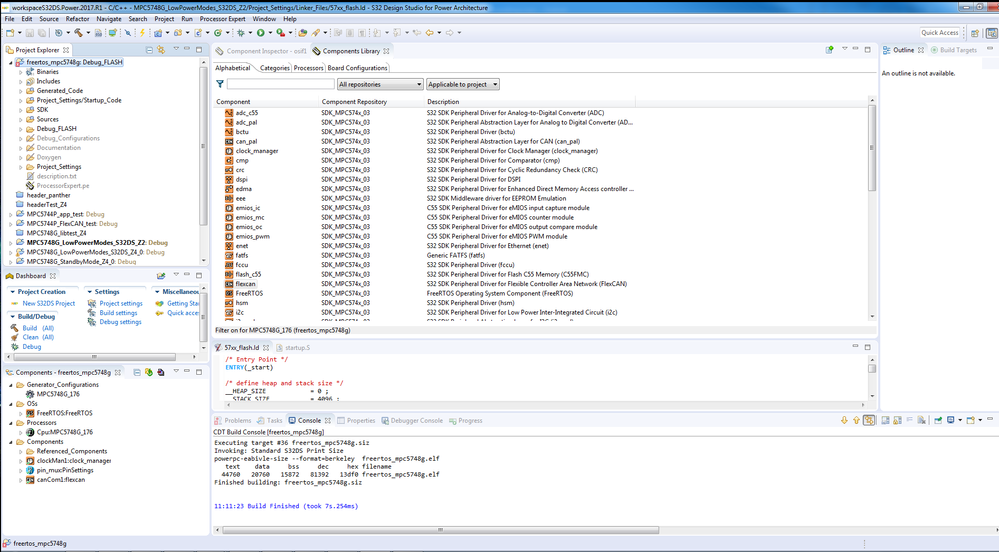Open the All repositories dropdown
This screenshot has height=552, width=999.
pos(380,84)
